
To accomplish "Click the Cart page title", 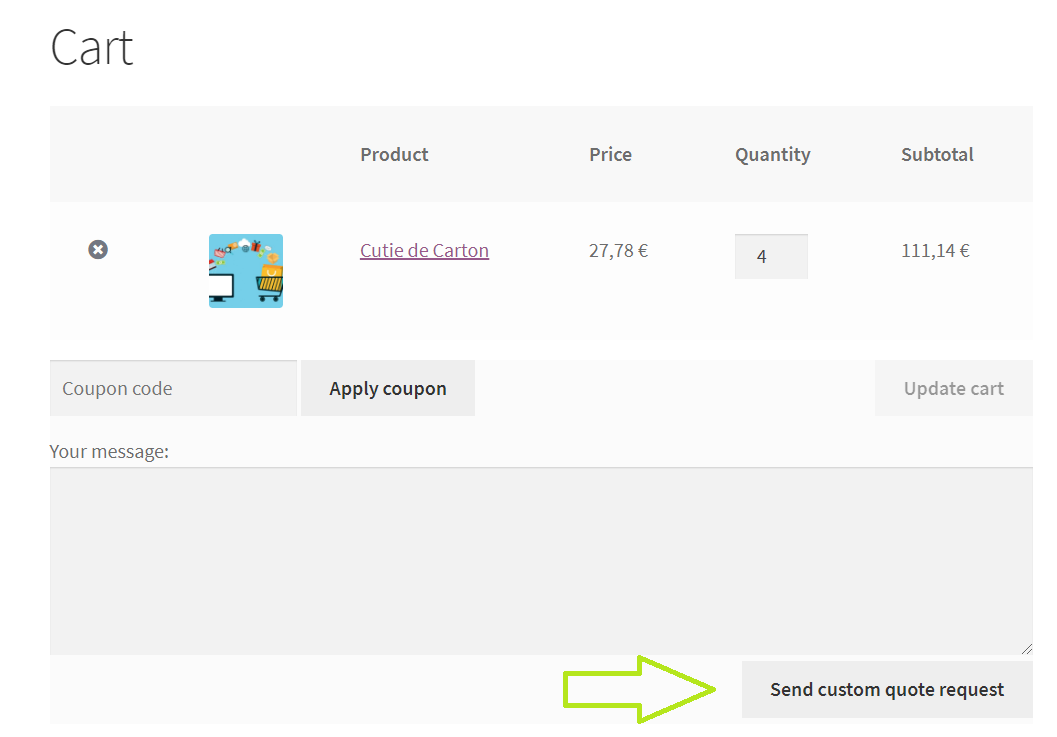I will click(x=91, y=47).
